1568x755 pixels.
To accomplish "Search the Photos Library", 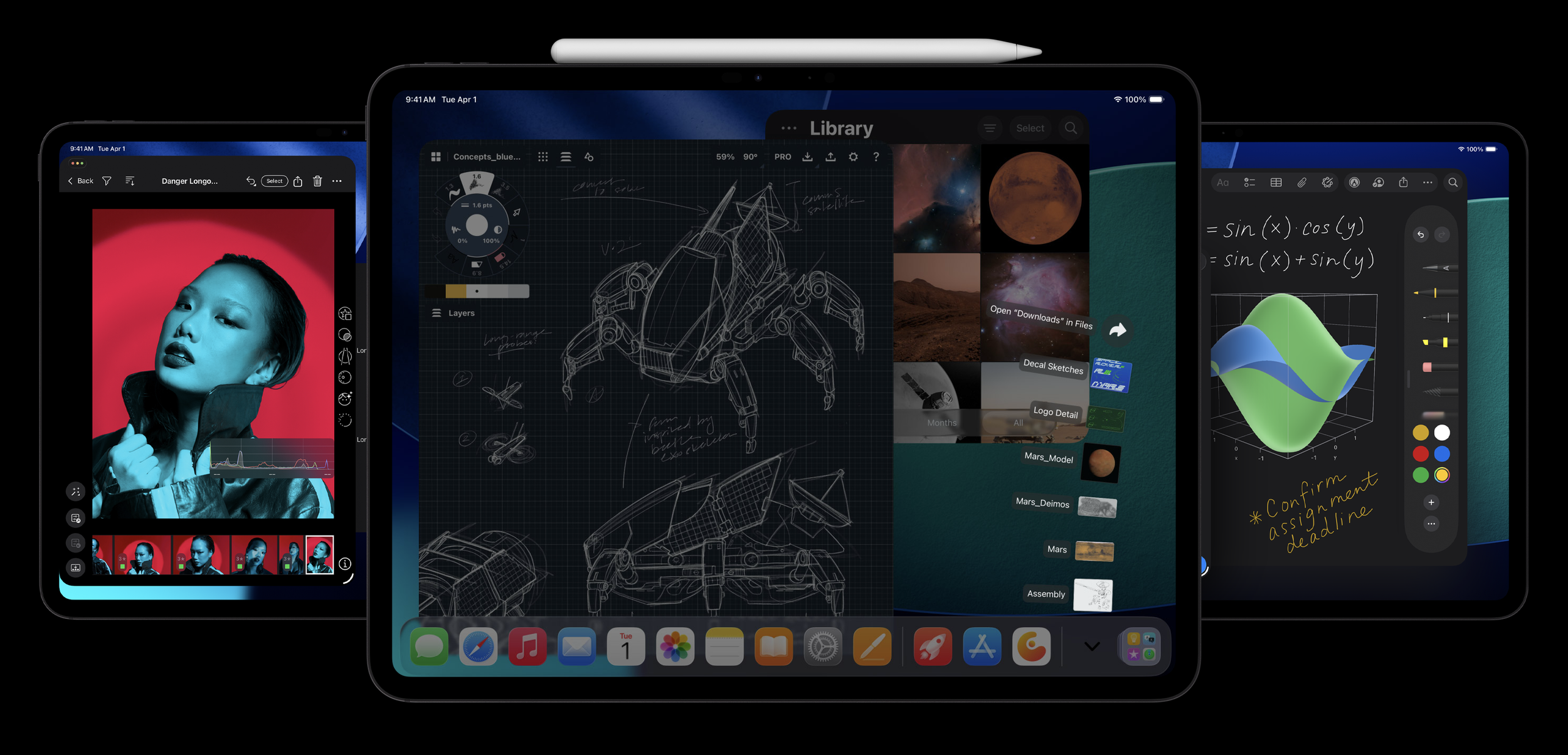I will tap(1071, 128).
